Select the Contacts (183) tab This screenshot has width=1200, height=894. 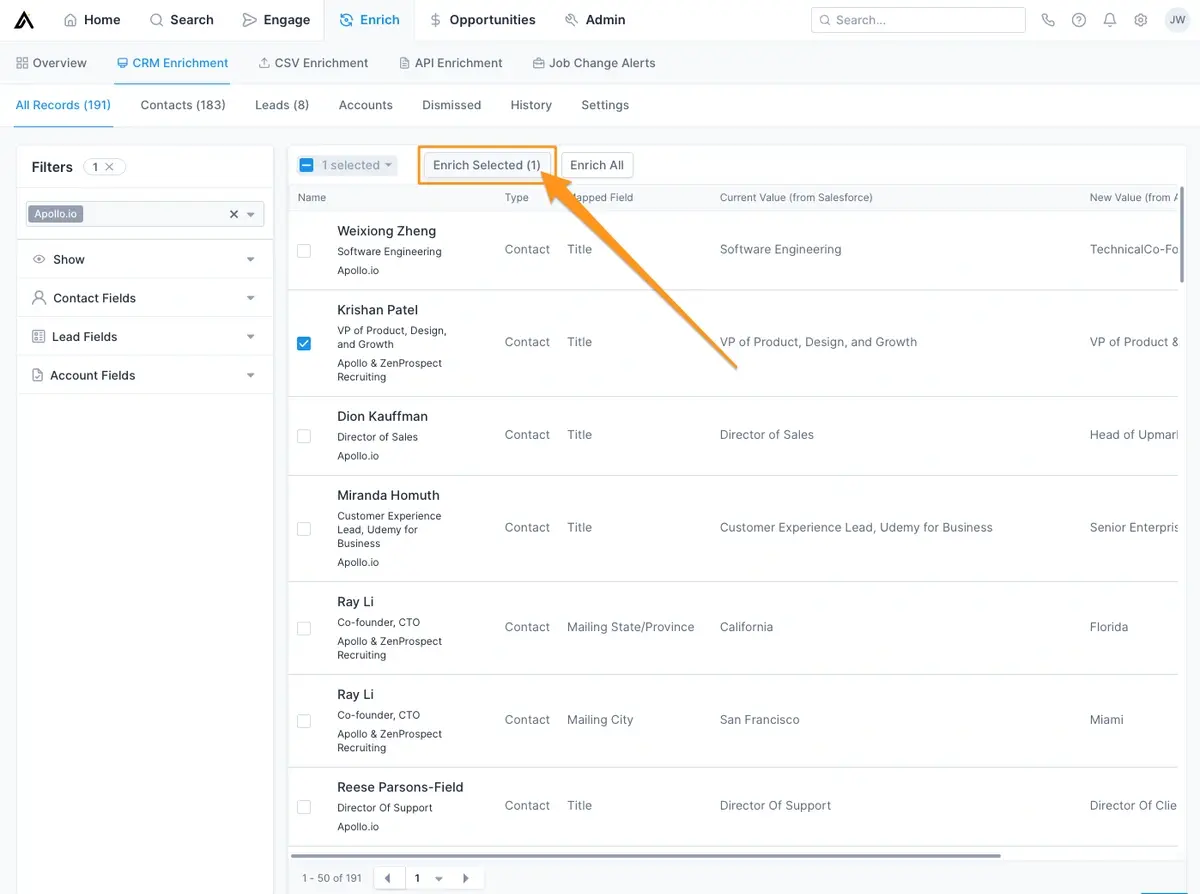pos(183,105)
